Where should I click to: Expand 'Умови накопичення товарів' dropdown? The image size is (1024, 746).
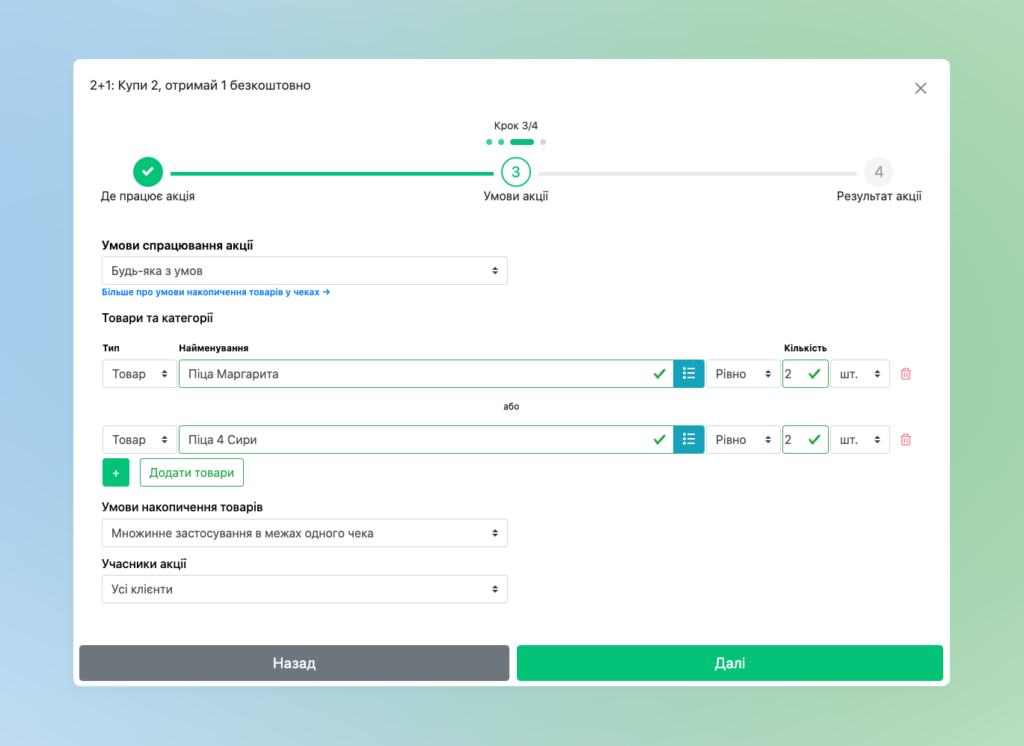tap(304, 533)
